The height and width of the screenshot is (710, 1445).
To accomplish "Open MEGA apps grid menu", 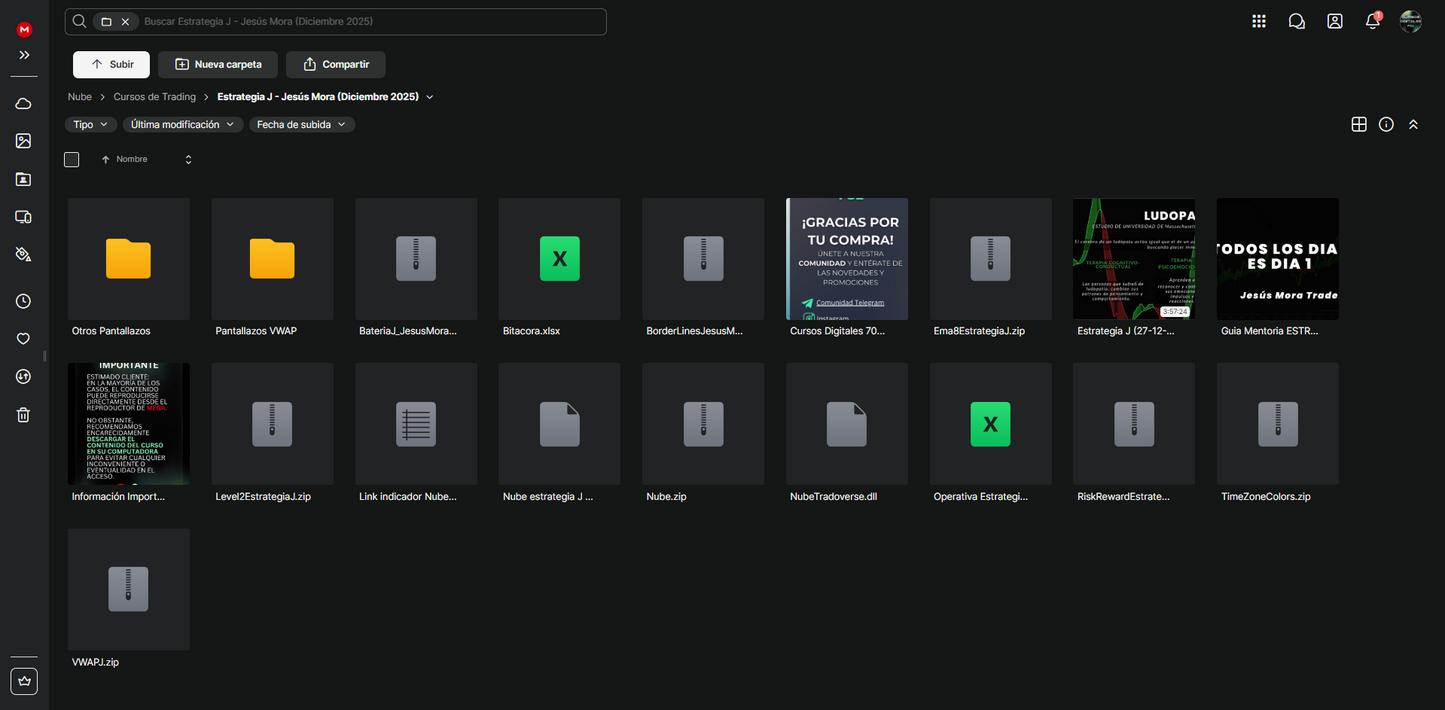I will click(1259, 21).
